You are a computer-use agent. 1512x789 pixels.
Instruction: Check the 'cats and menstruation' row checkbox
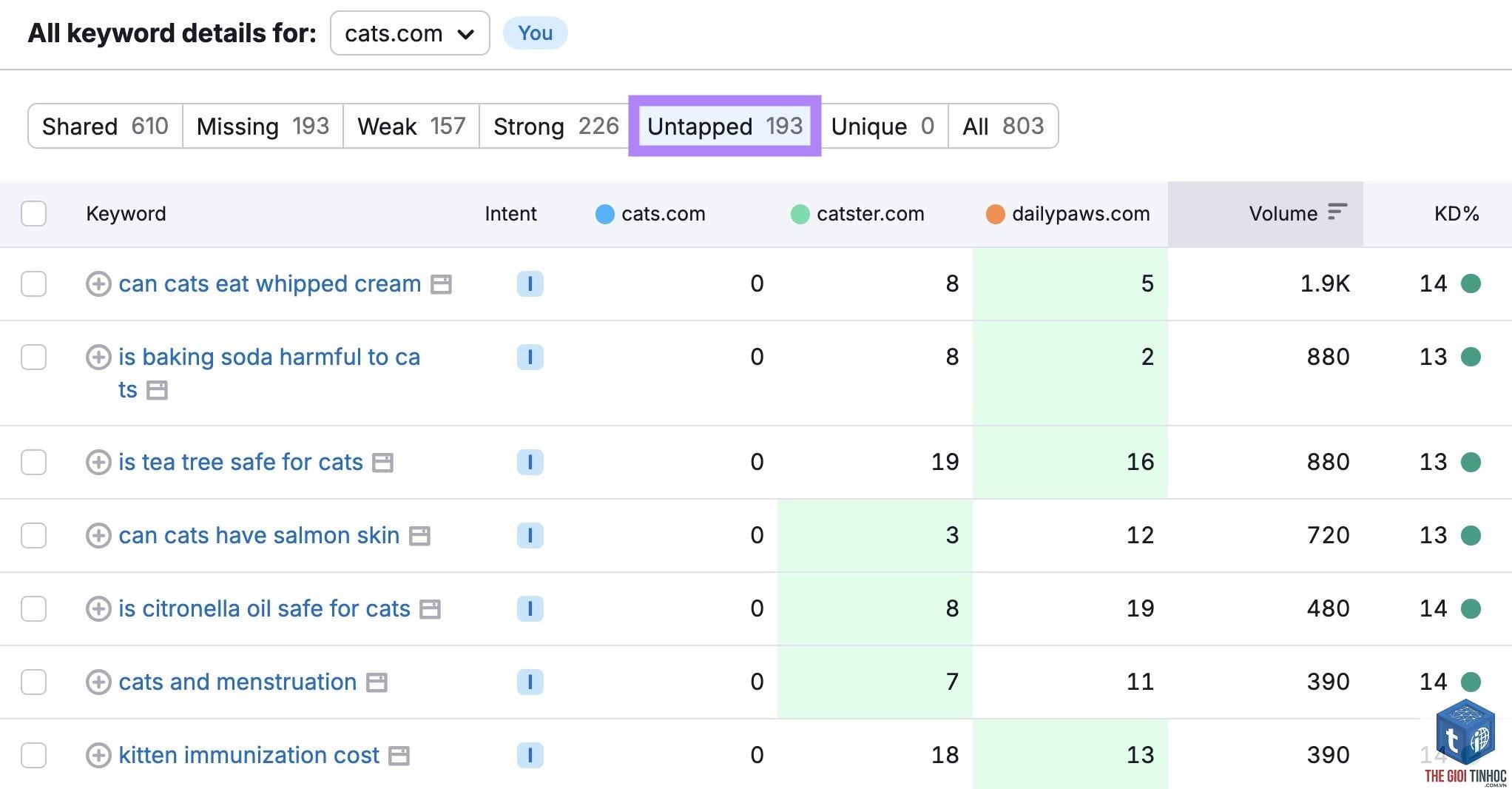click(34, 682)
